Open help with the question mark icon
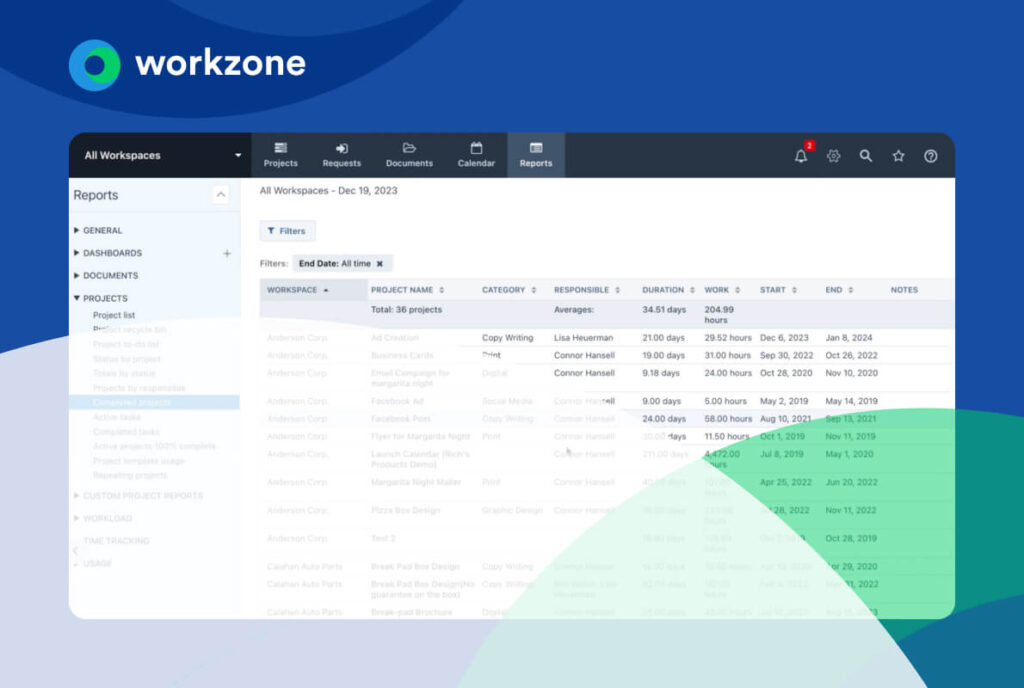The width and height of the screenshot is (1024, 688). coord(931,156)
